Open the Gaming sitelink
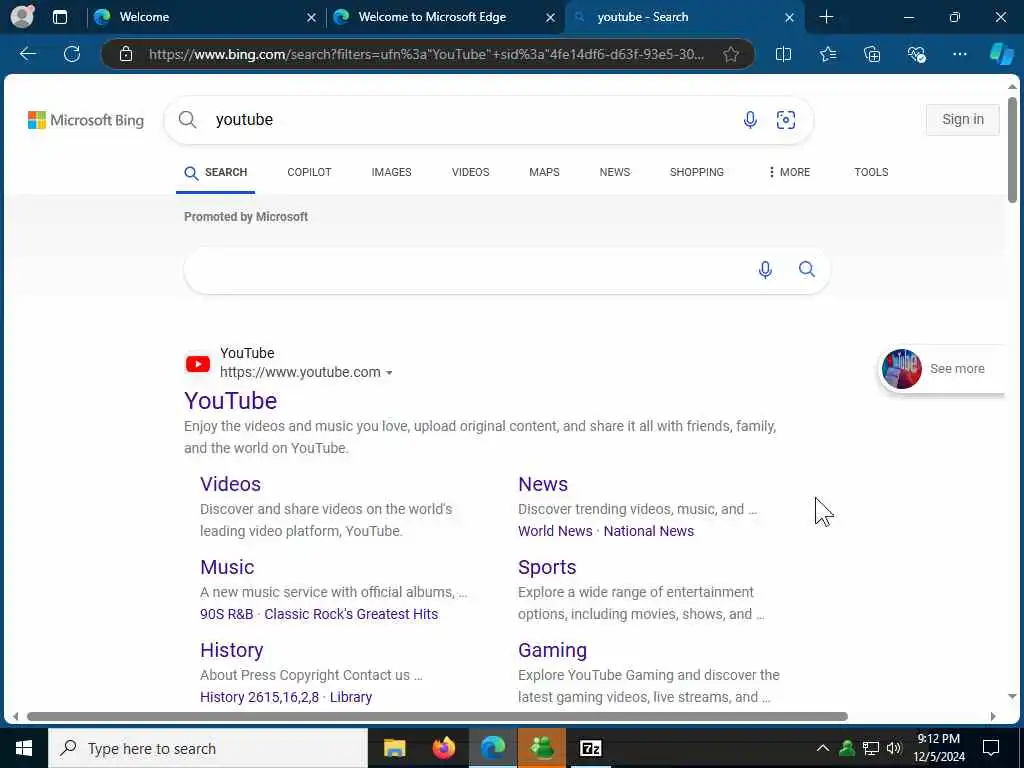The width and height of the screenshot is (1024, 768). click(552, 650)
